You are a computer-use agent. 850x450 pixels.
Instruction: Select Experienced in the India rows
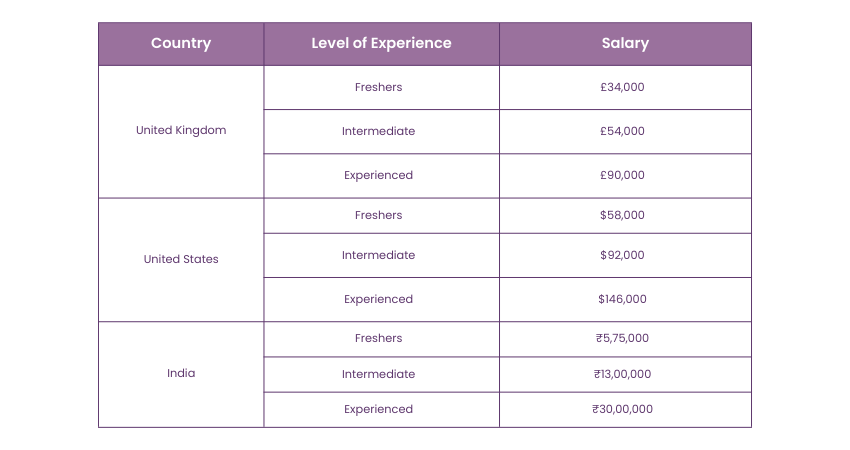[x=378, y=409]
